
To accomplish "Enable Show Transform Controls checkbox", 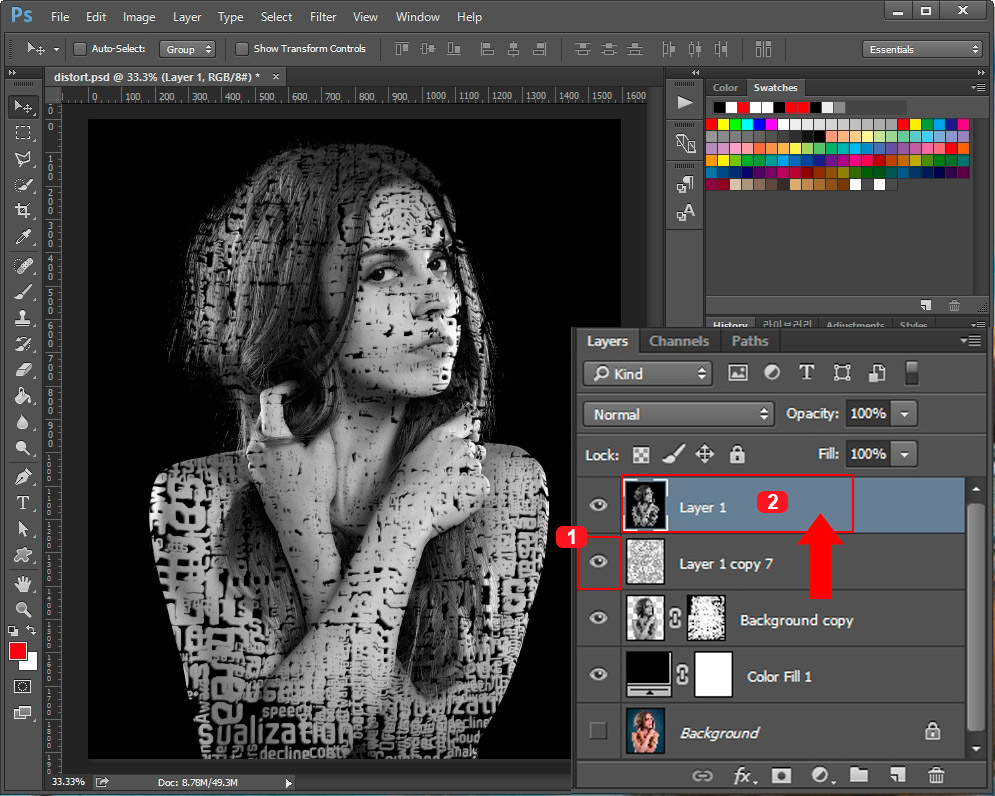I will (x=242, y=49).
